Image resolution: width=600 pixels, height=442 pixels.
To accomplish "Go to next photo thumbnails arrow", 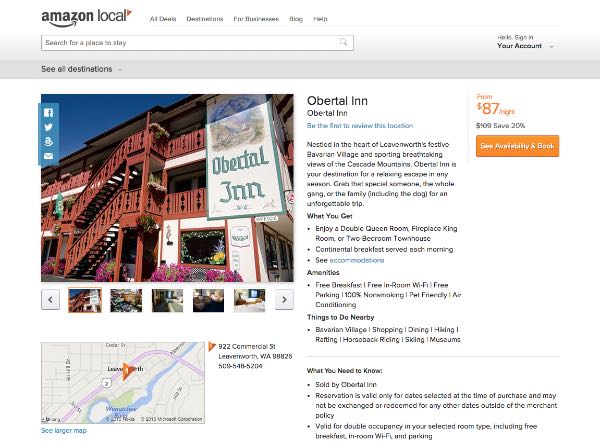I will [x=285, y=298].
